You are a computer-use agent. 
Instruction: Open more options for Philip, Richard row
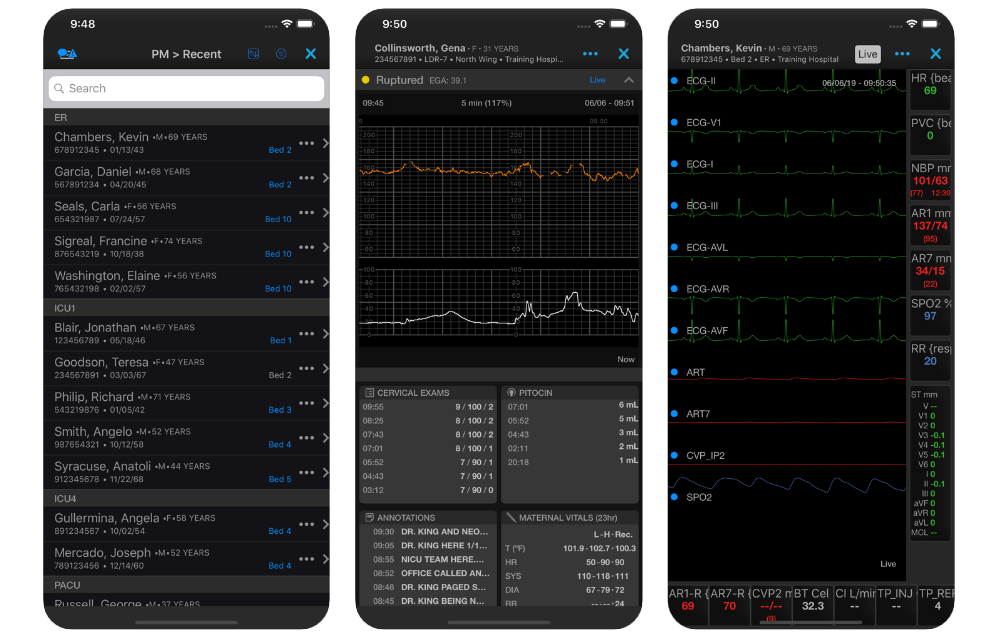[306, 403]
